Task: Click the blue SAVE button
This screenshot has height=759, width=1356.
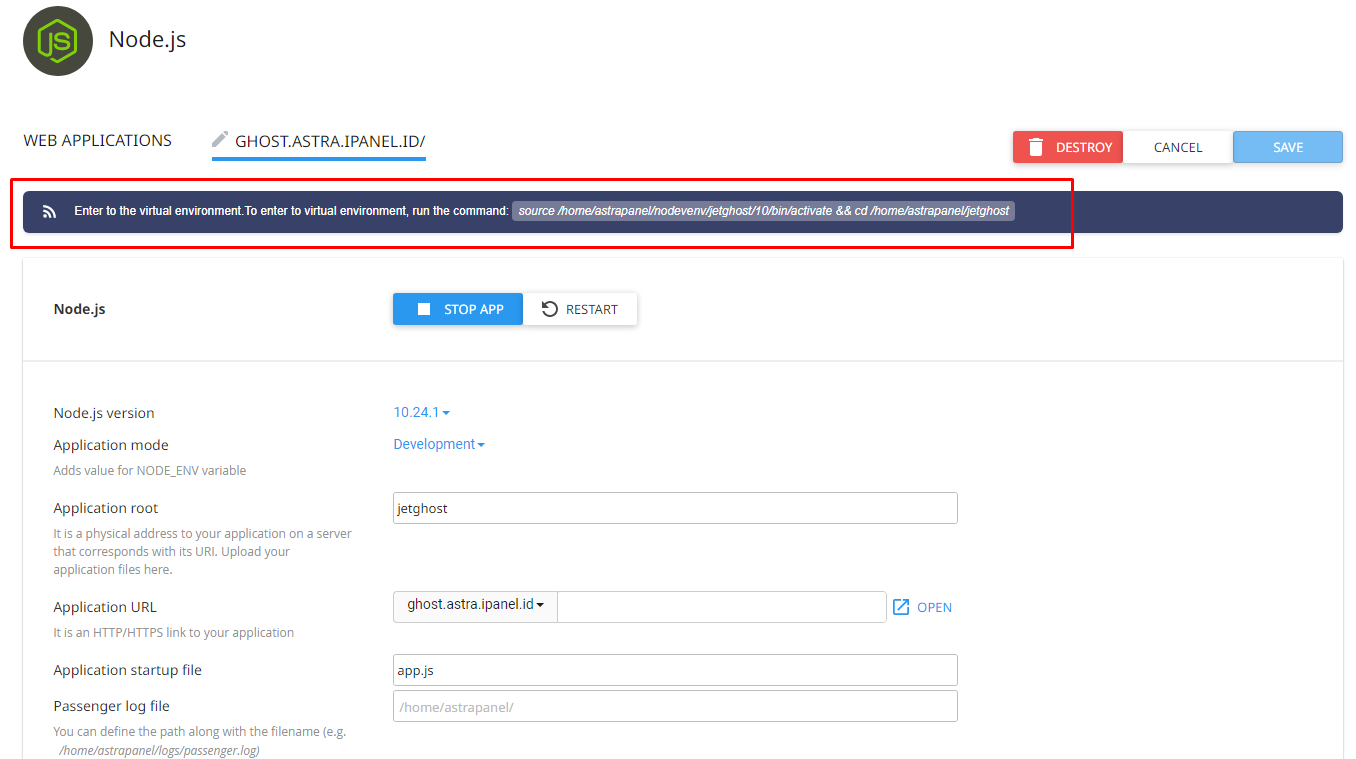Action: pyautogui.click(x=1288, y=147)
